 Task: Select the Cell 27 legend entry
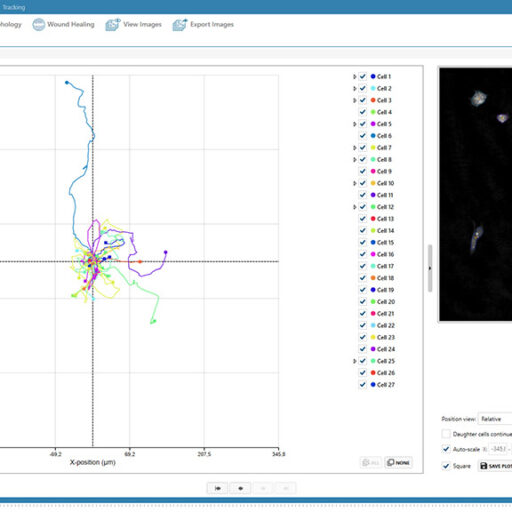[x=383, y=385]
